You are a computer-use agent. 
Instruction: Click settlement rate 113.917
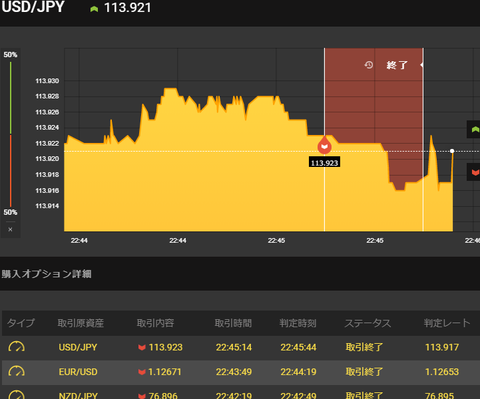[442, 347]
